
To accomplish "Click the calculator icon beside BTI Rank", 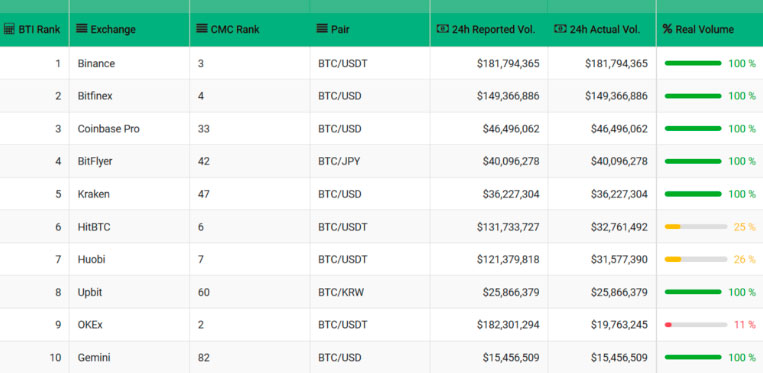I will [x=9, y=29].
